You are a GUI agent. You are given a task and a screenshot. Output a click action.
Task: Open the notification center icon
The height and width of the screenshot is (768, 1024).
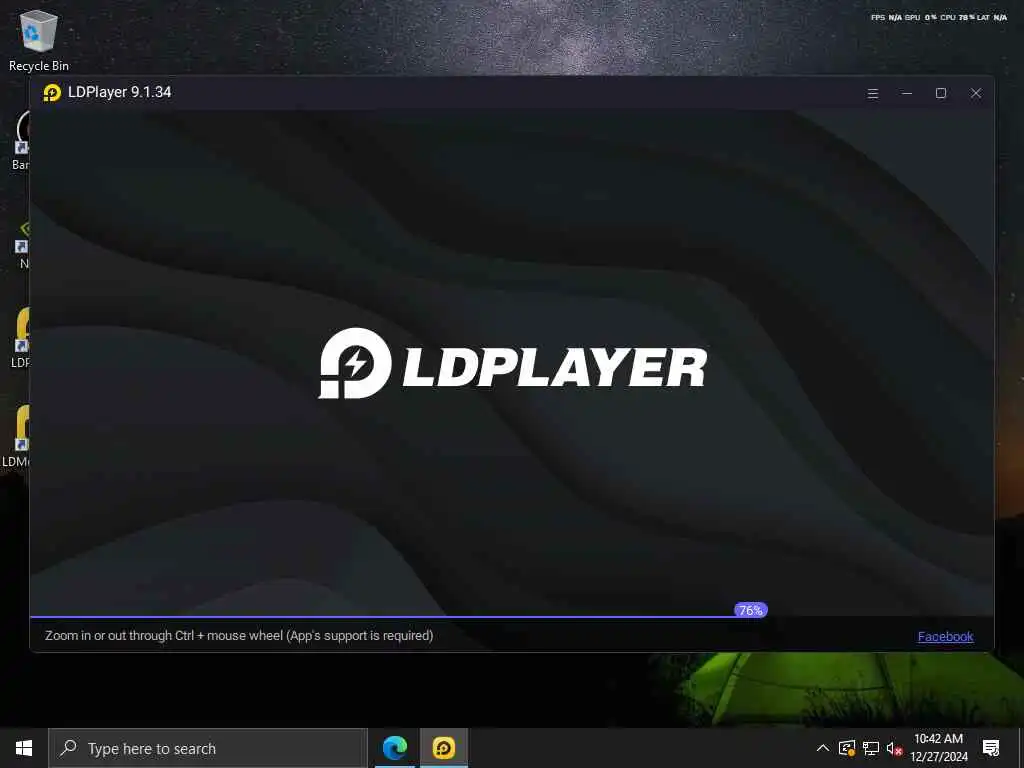click(x=991, y=748)
